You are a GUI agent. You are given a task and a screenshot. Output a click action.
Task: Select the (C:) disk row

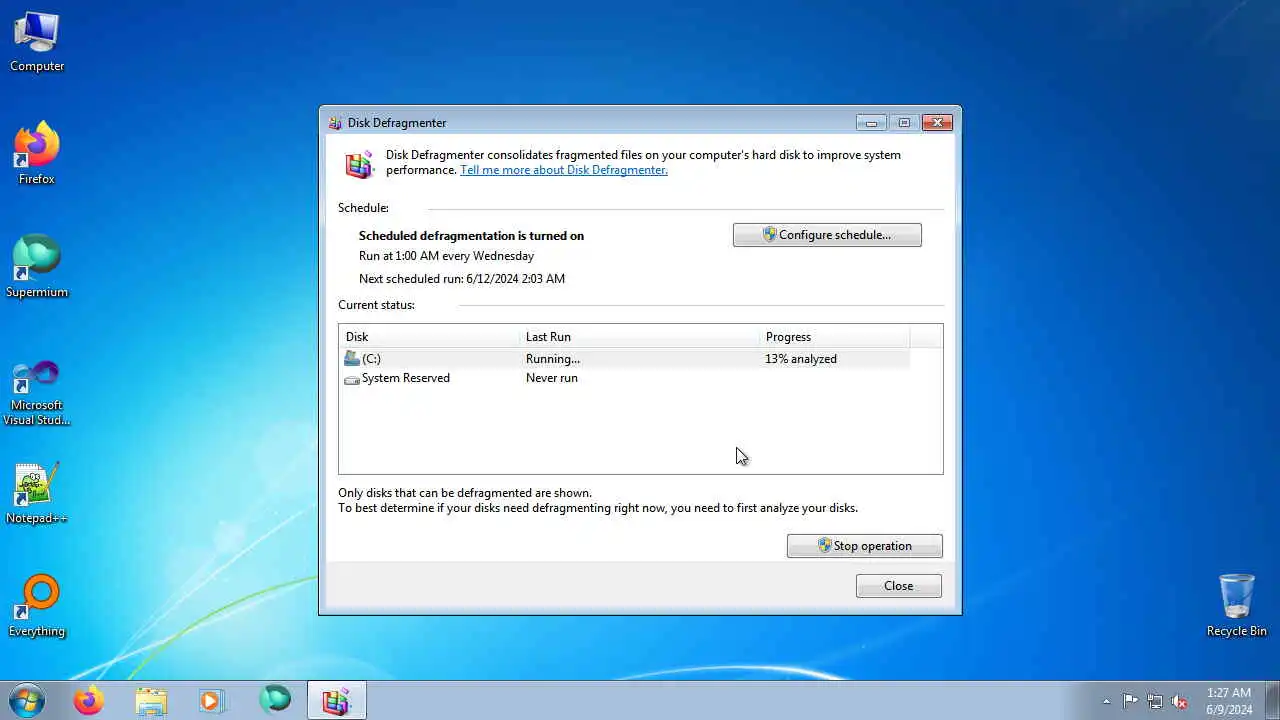click(626, 358)
